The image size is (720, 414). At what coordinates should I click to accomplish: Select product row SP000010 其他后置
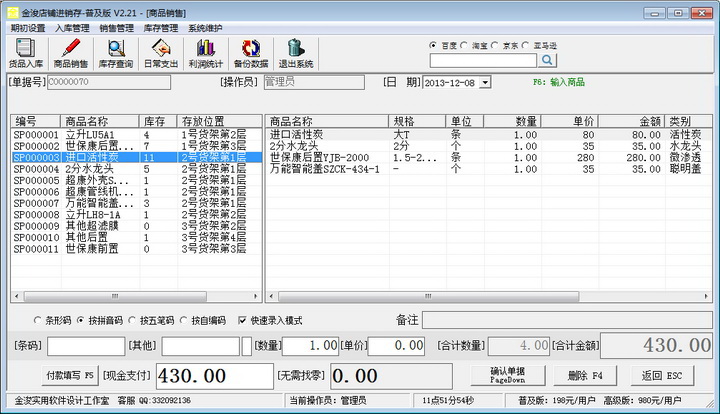[x=136, y=238]
